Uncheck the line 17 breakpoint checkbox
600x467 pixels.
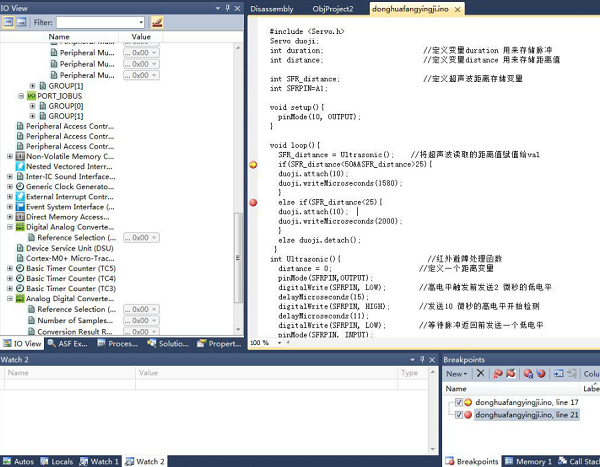coord(459,402)
